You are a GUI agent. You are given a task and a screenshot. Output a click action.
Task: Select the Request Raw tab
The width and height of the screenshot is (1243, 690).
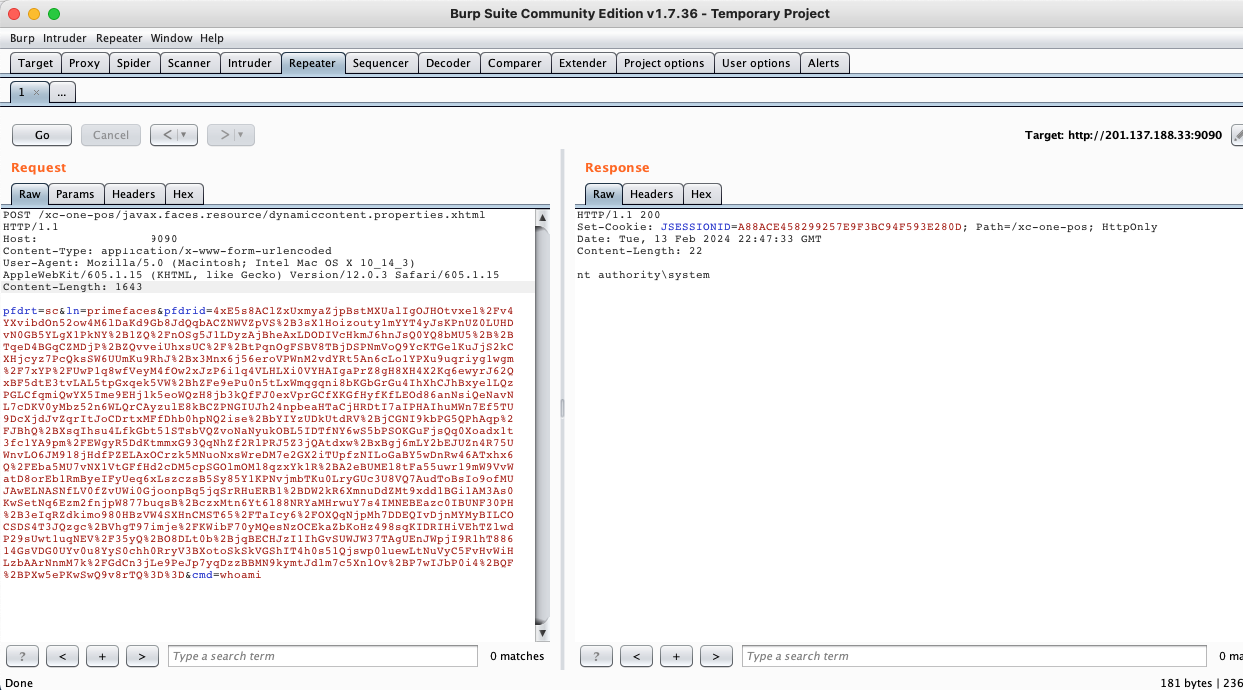coord(30,194)
